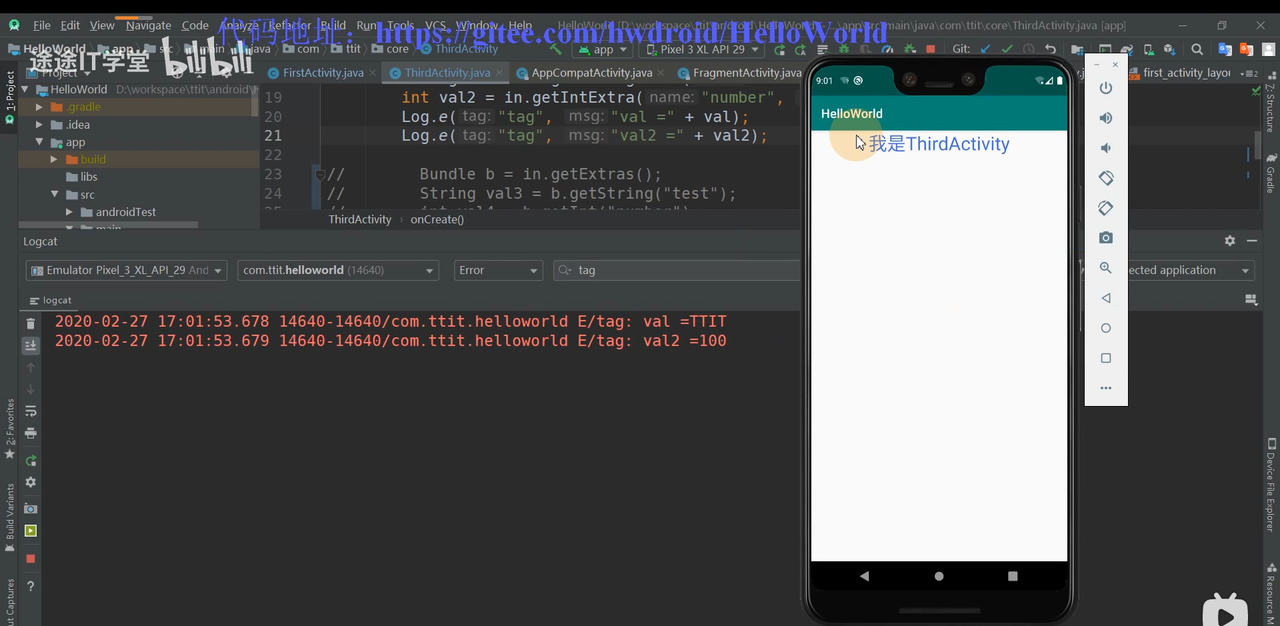Open the com.ttit.helloworld process dropdown

(x=338, y=270)
